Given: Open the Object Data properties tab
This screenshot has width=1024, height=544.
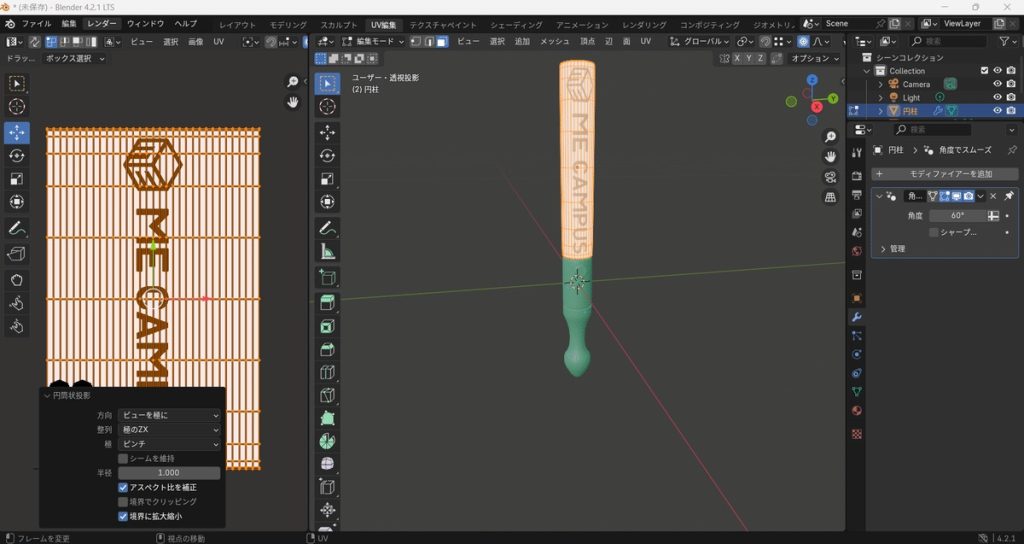Looking at the screenshot, I should (856, 392).
